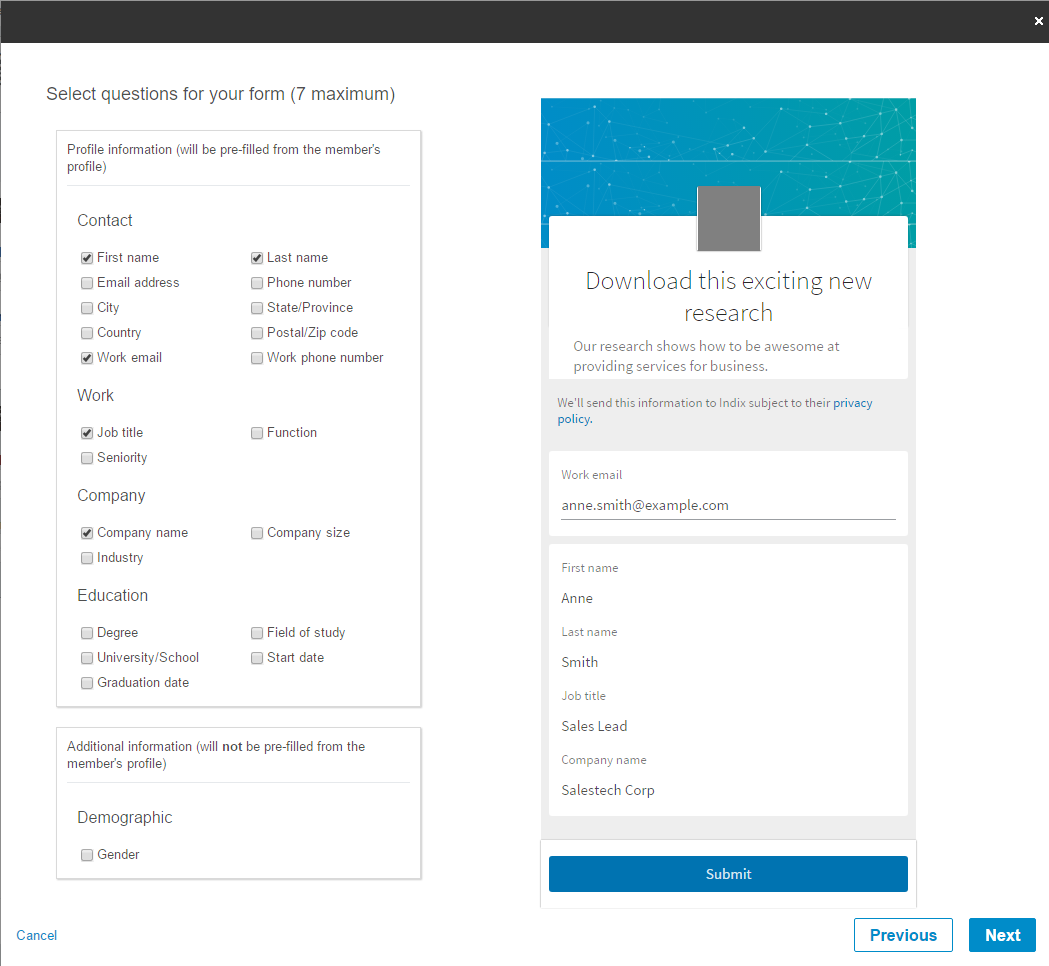The image size is (1049, 966).
Task: Tick the Phone number option
Action: (x=258, y=283)
